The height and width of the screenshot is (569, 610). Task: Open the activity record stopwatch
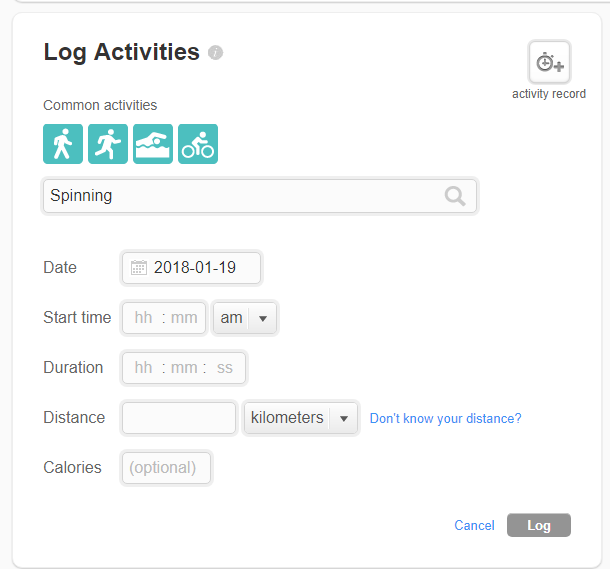pyautogui.click(x=549, y=62)
